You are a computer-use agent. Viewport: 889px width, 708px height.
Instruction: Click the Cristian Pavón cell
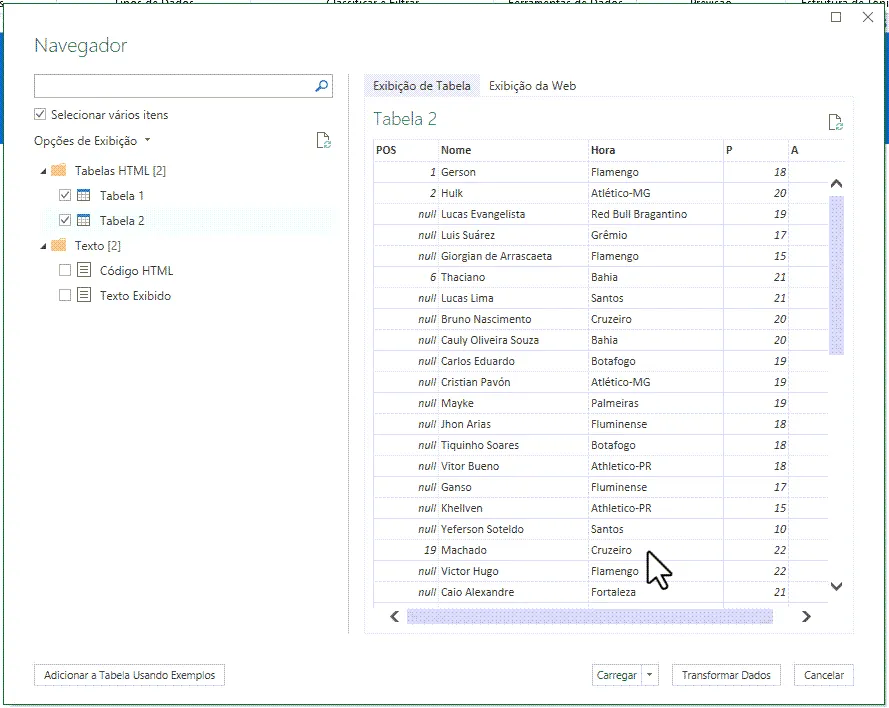point(514,381)
